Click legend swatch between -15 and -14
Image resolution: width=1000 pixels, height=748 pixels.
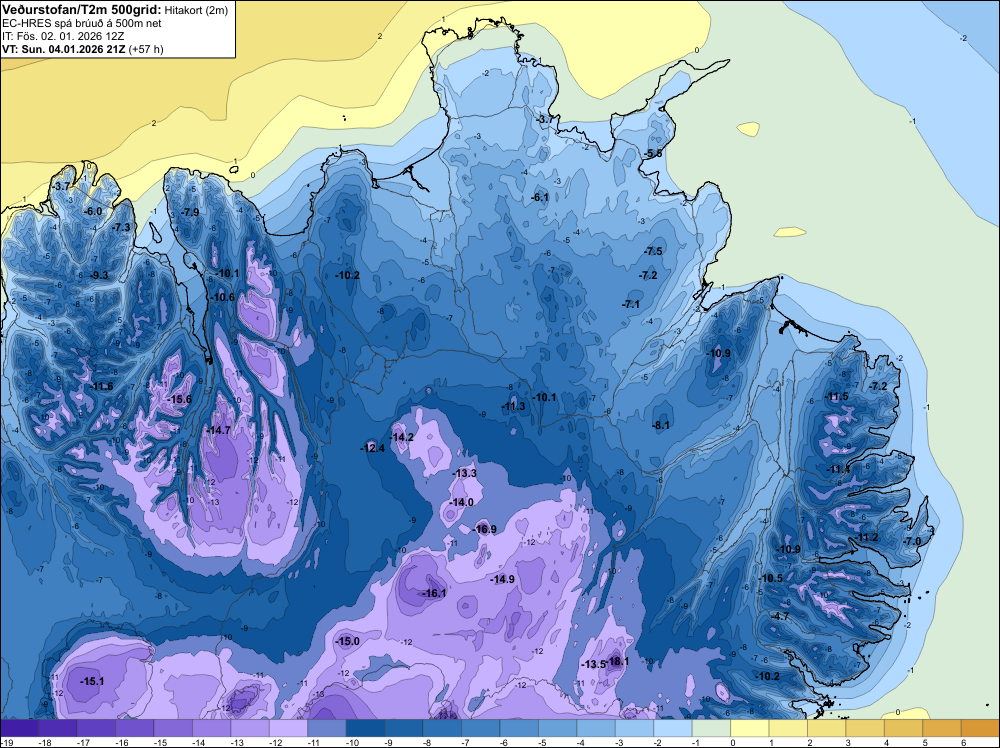(x=173, y=728)
